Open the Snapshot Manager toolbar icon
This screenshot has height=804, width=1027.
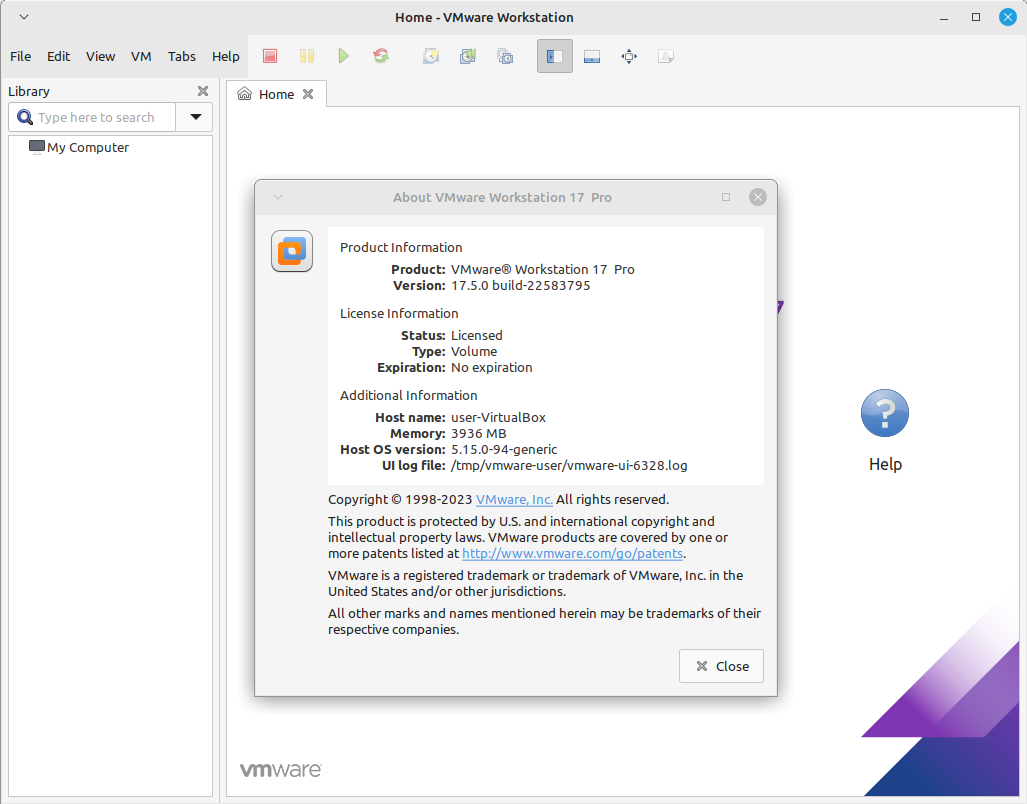505,56
